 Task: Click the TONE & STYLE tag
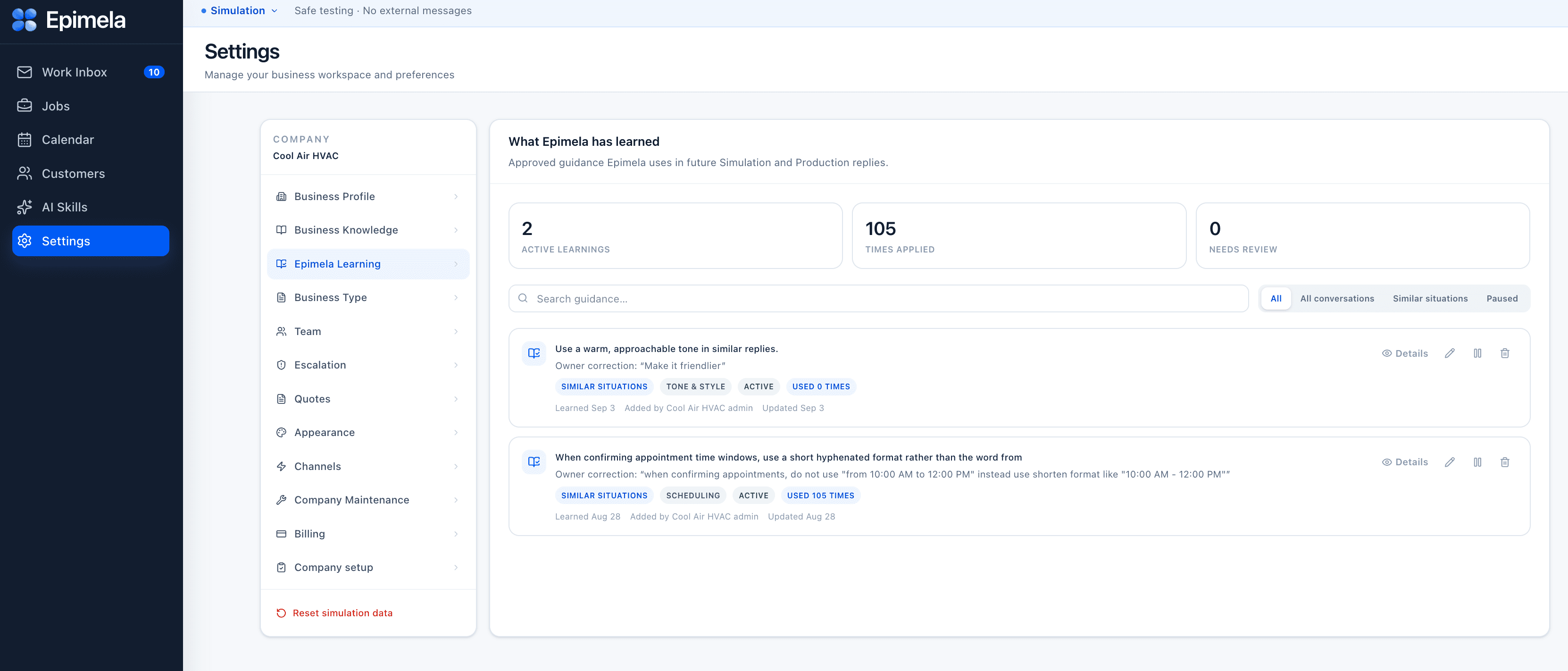695,386
